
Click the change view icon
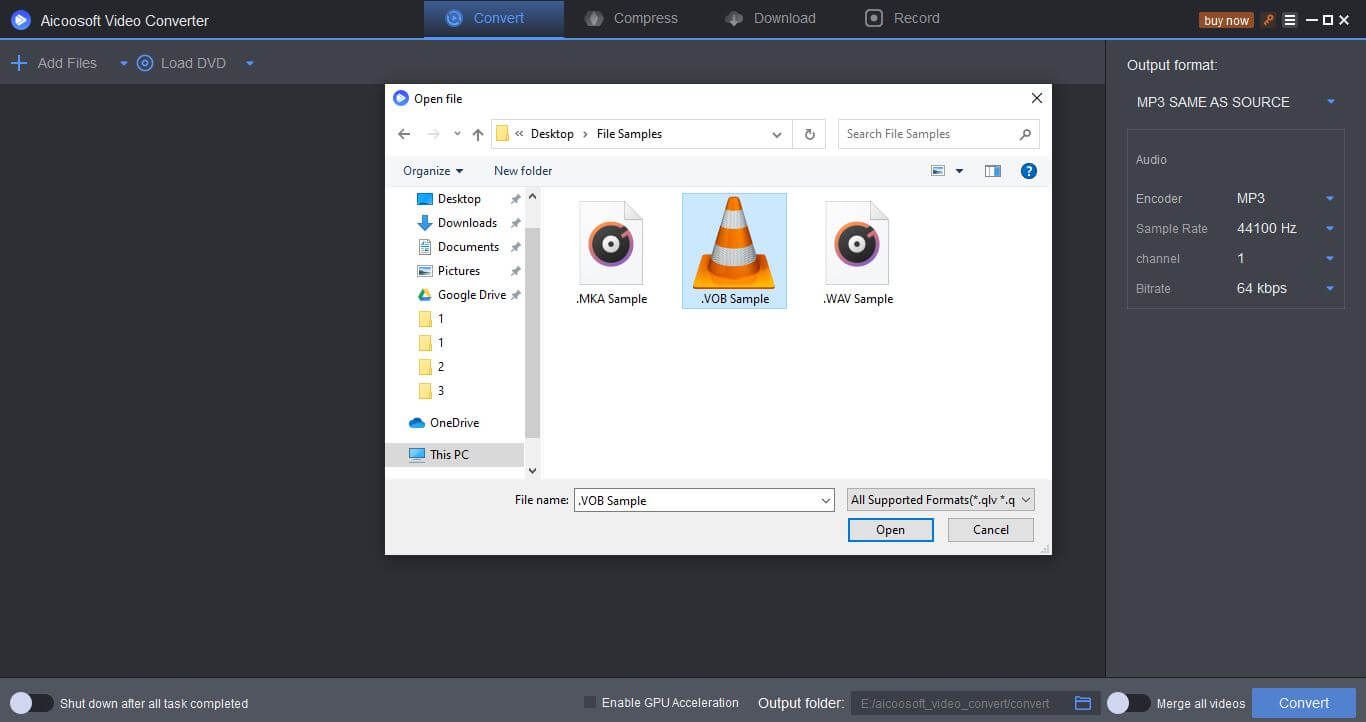click(x=938, y=171)
